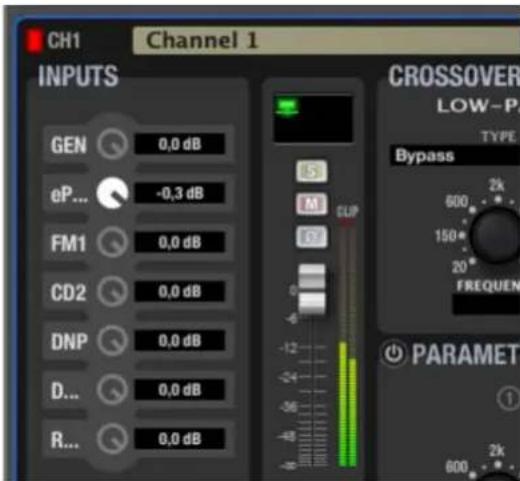The width and height of the screenshot is (520, 481).
Task: Click the FM1 input gain knob
Action: (112, 242)
